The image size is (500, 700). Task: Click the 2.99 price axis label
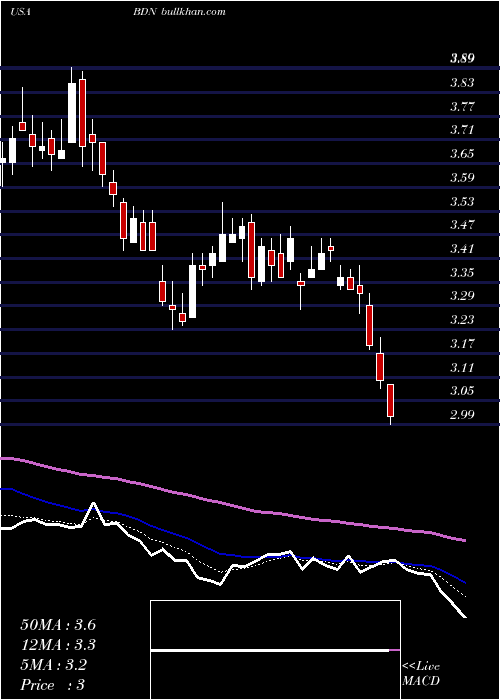coord(462,415)
